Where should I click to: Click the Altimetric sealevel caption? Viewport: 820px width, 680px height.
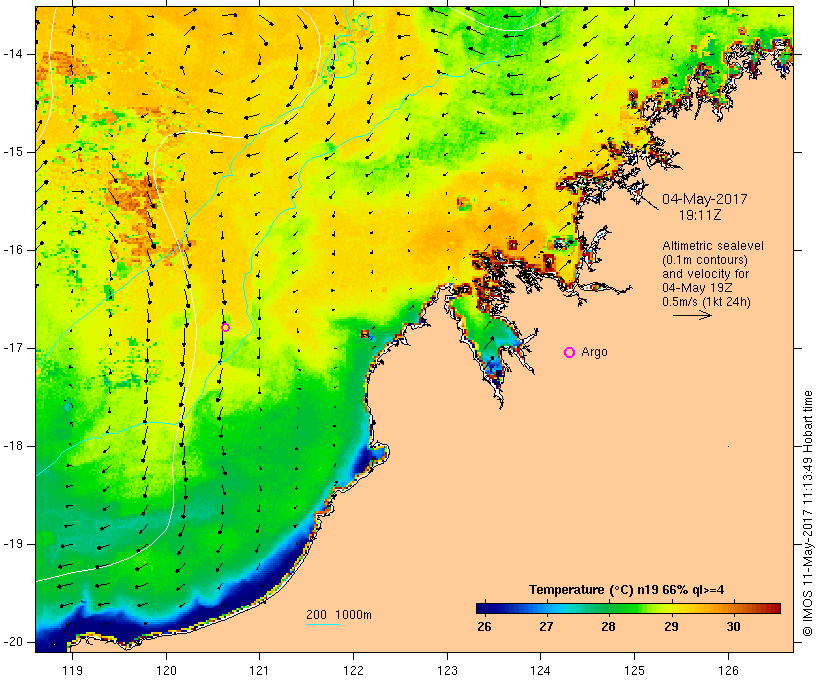(713, 245)
